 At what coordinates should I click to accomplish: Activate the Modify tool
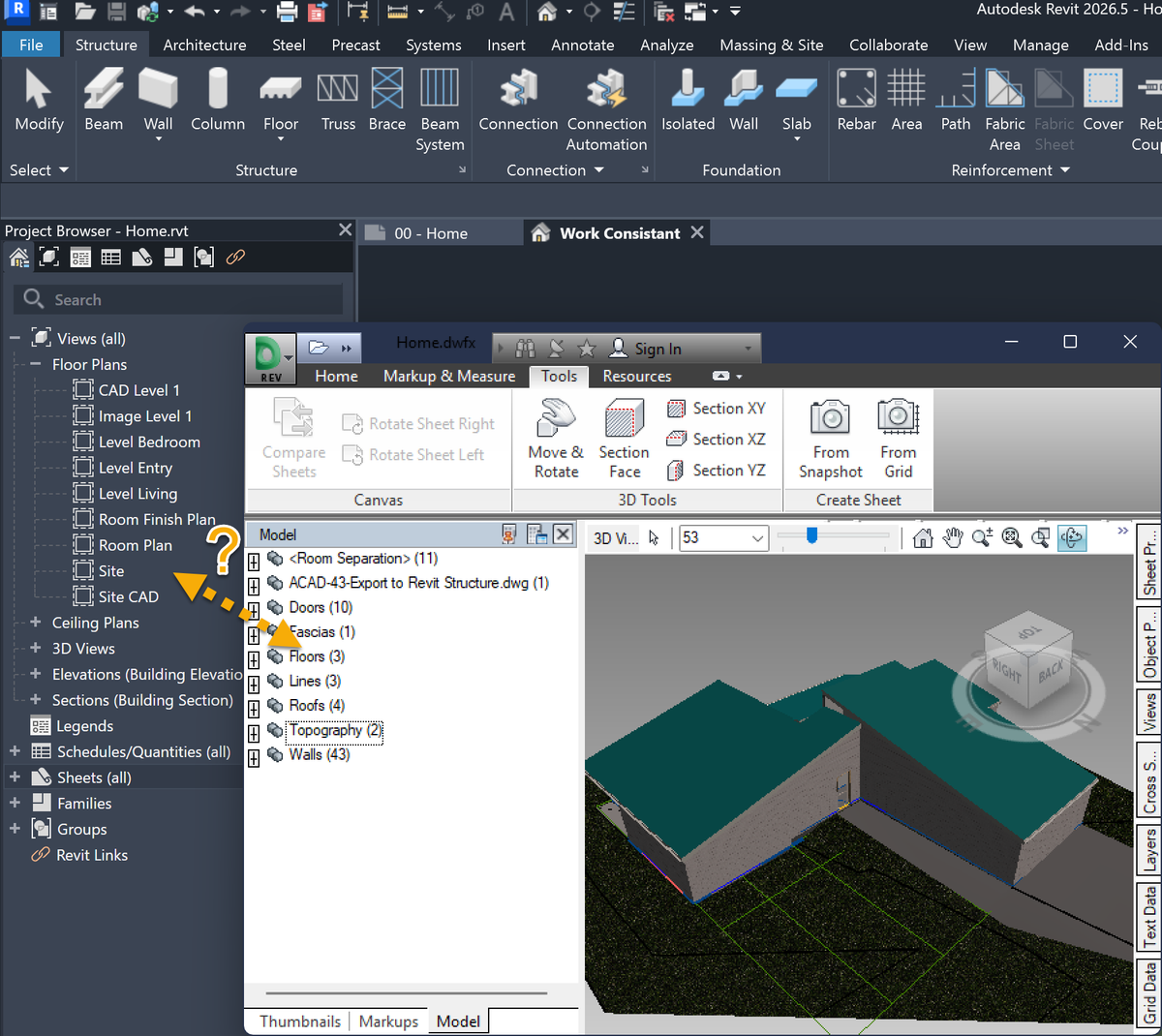click(x=39, y=101)
